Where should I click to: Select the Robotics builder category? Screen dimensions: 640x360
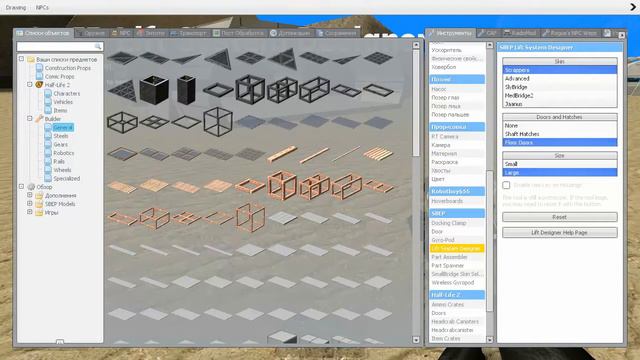(x=64, y=153)
